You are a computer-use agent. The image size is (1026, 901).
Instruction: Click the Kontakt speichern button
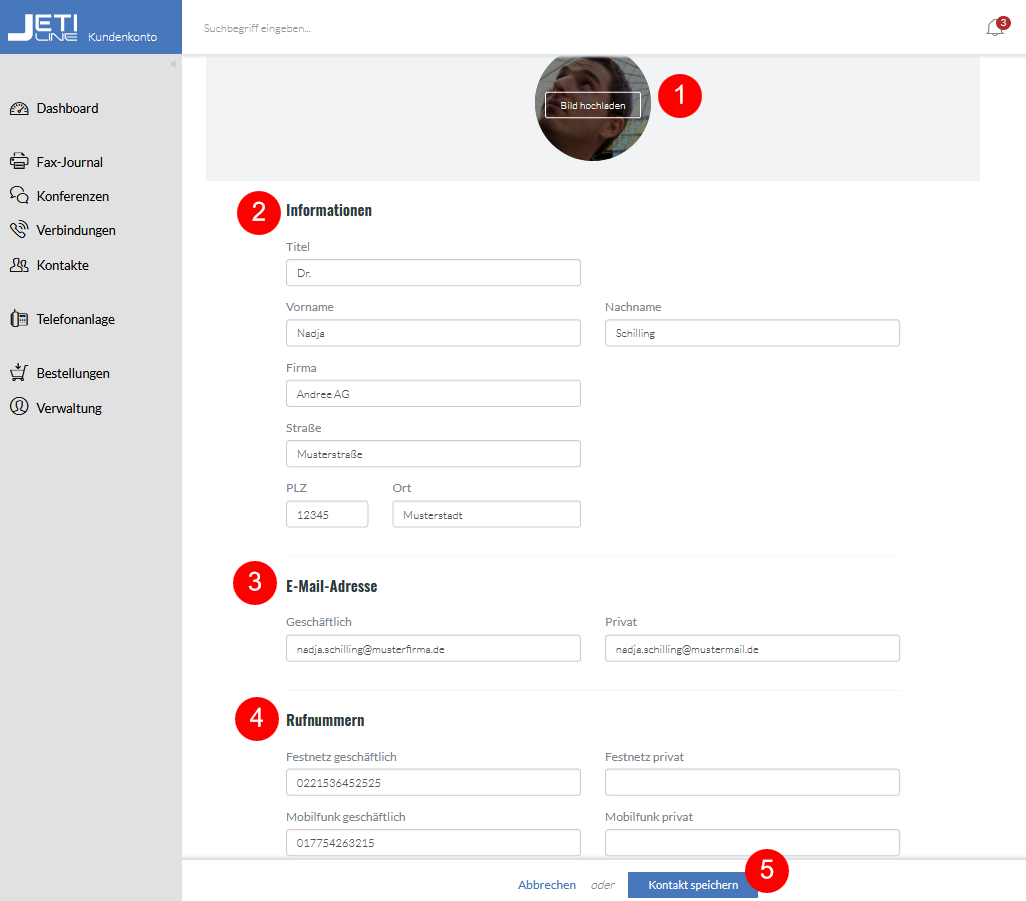point(692,885)
